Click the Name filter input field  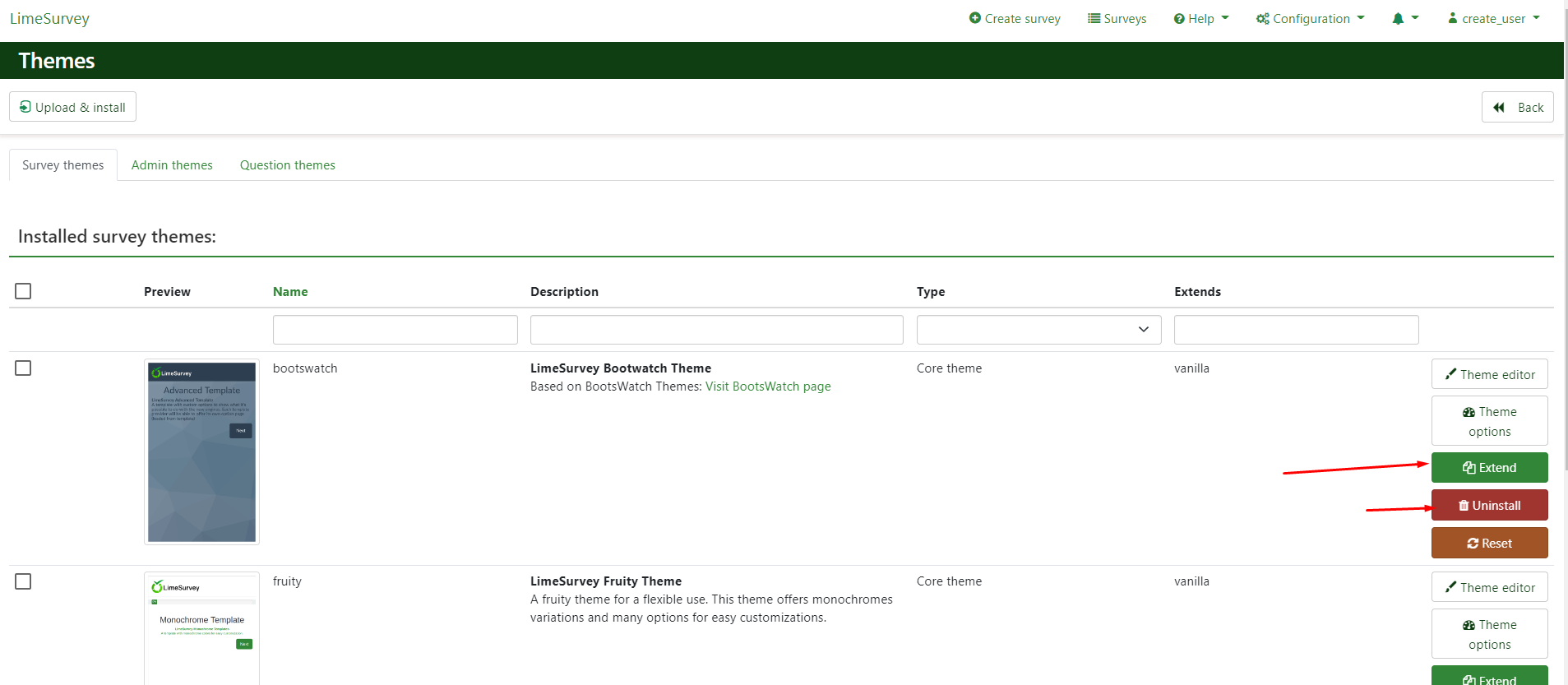point(395,330)
